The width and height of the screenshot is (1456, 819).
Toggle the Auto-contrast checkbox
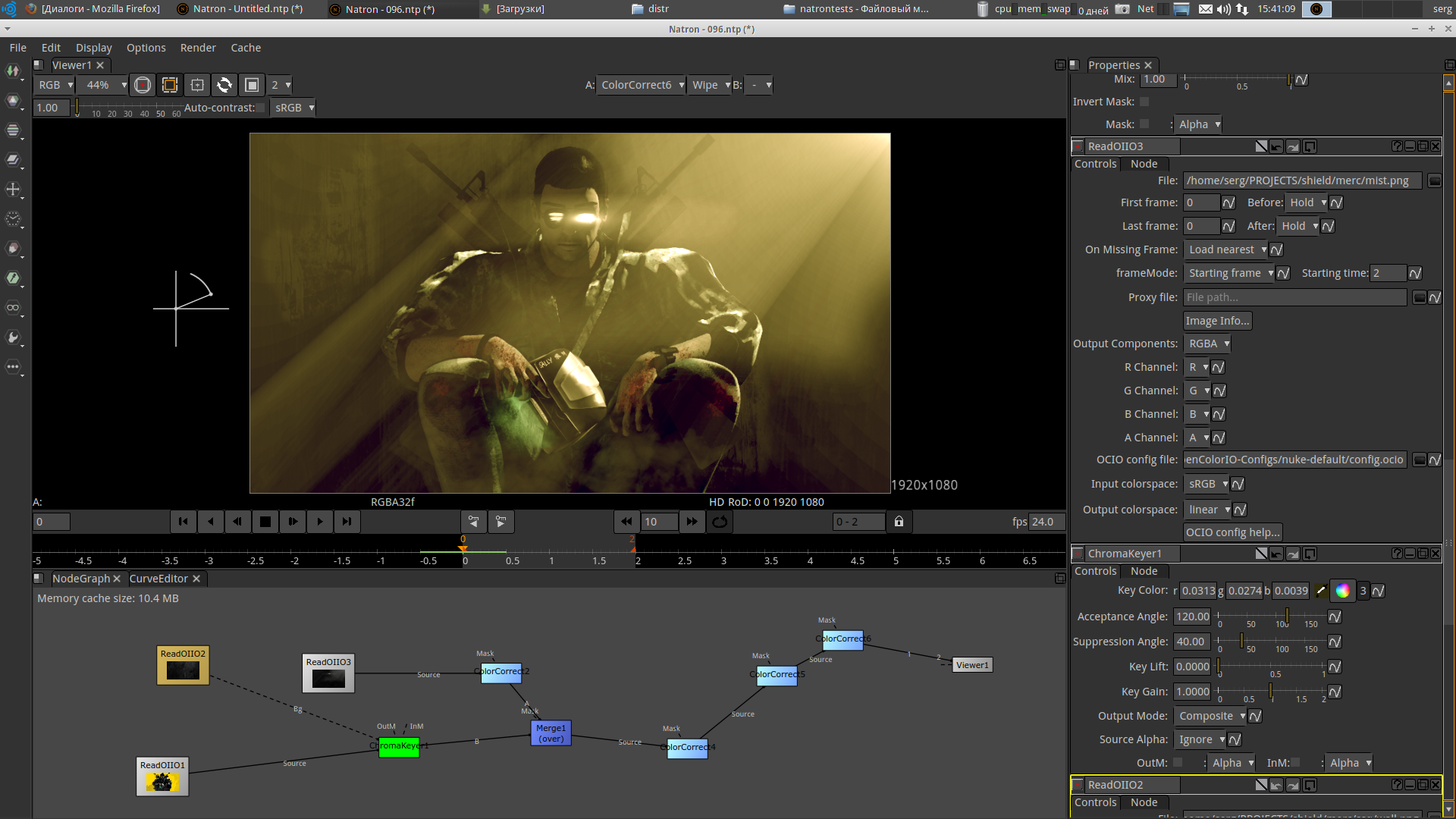pos(261,108)
